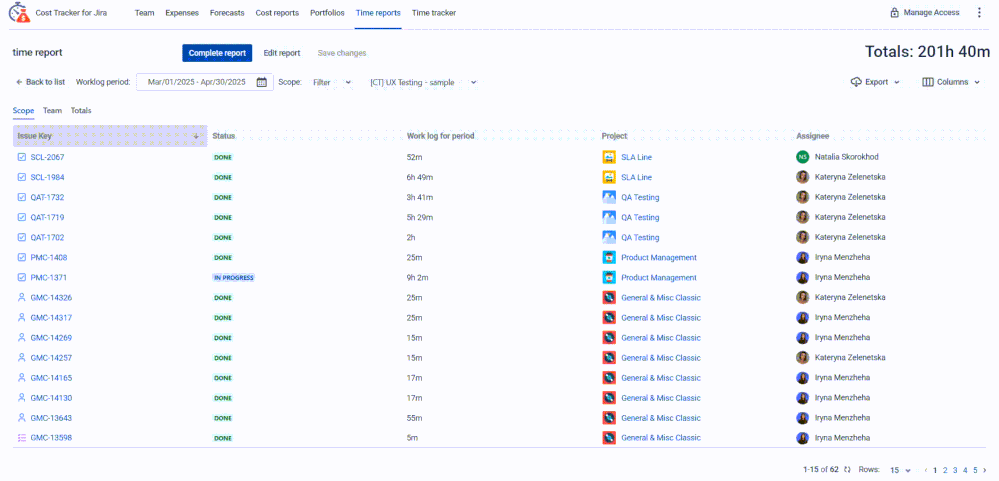Screen dimensions: 999x481
Task: Click SLA Line project icon in SCL-2067 row
Action: (x=608, y=157)
